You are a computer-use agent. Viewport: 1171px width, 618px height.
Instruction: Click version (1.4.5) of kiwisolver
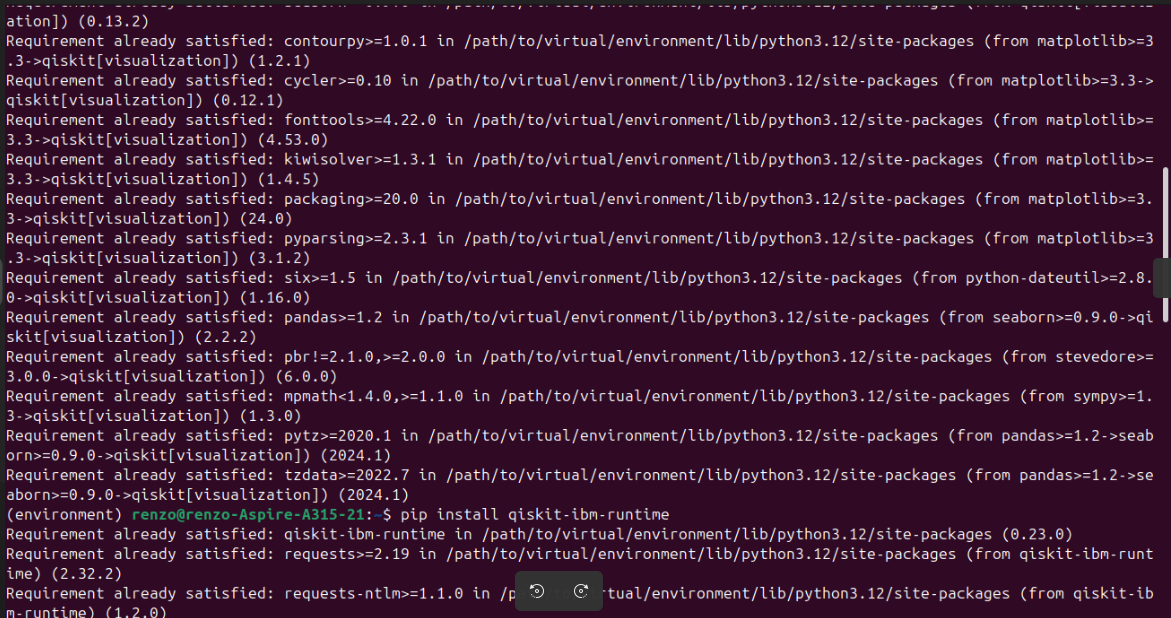click(288, 179)
